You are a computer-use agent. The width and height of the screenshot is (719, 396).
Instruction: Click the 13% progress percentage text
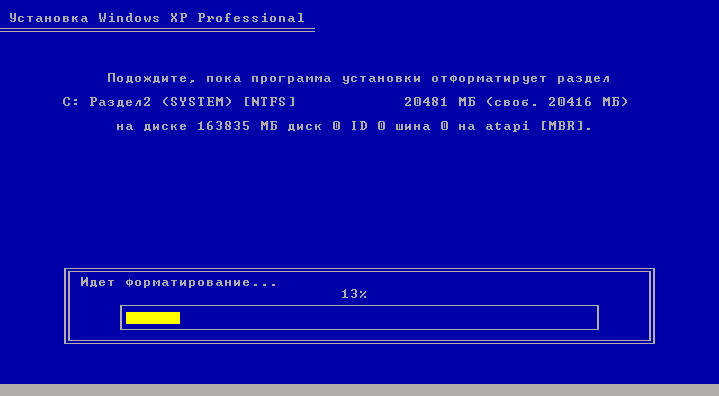tap(354, 294)
